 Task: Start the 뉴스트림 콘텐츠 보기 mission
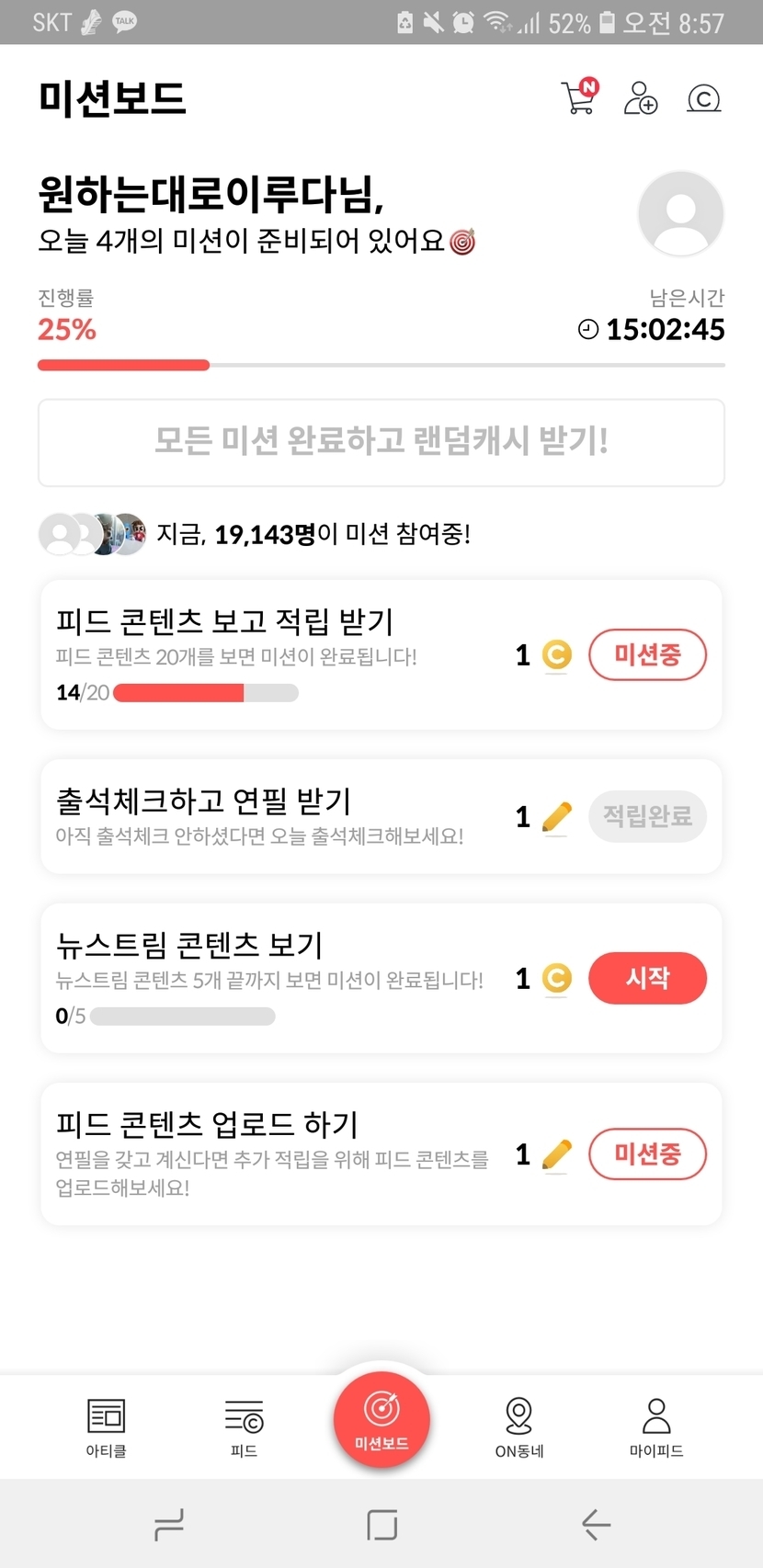pyautogui.click(x=647, y=978)
